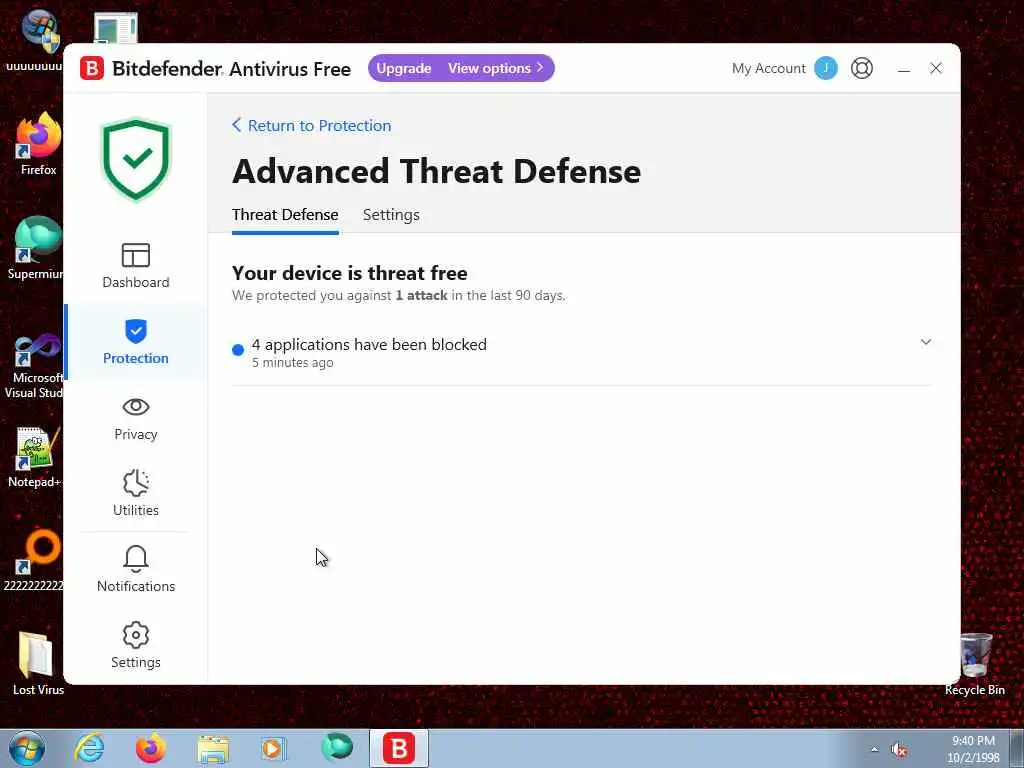Select the Notepad++ desktop shortcut
Screen dimensions: 1024x768
point(35,457)
